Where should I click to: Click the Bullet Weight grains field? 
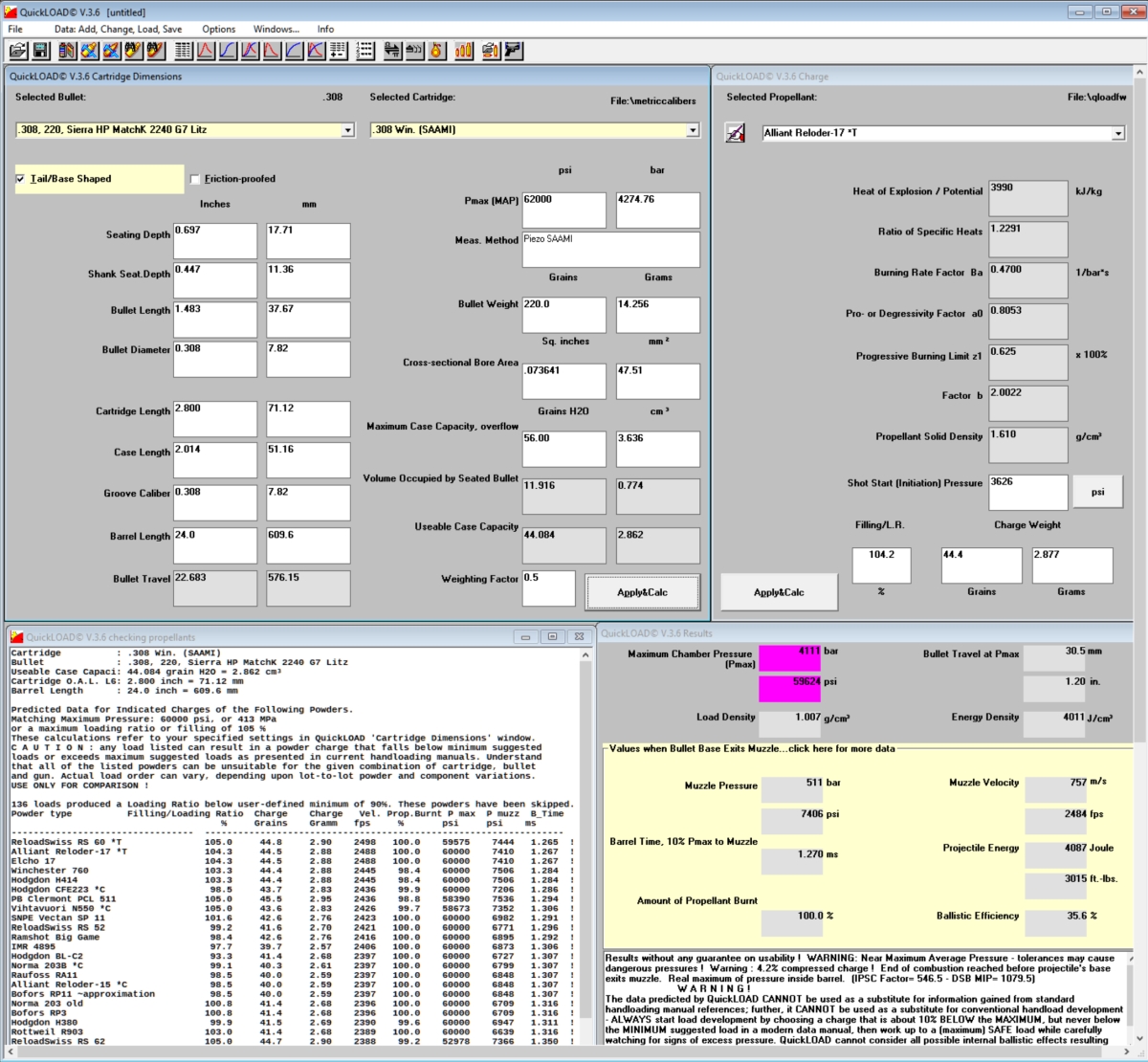point(564,315)
